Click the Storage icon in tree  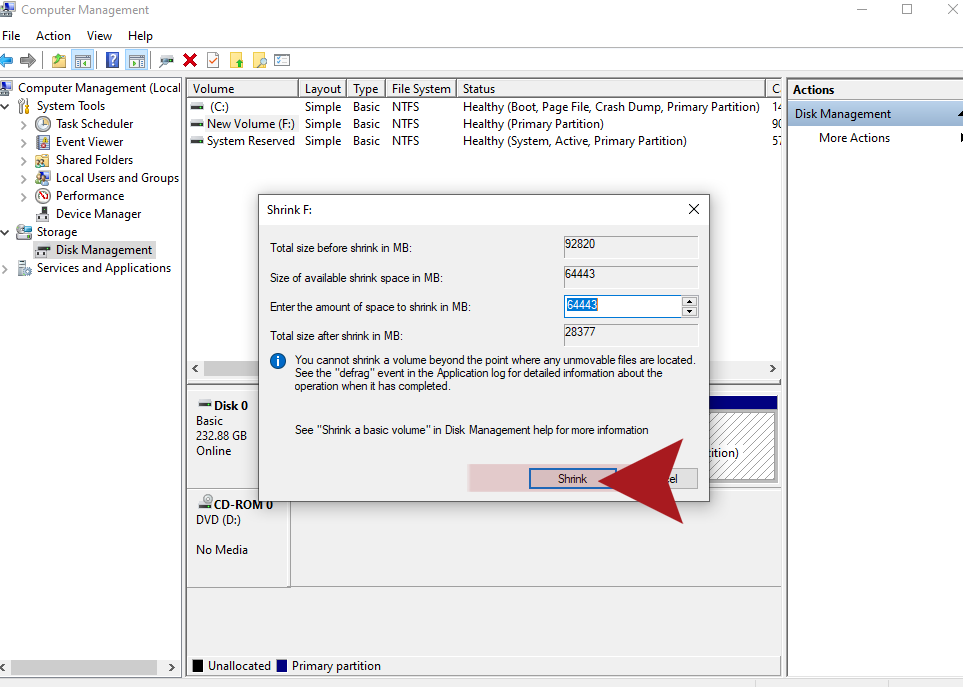(x=24, y=232)
